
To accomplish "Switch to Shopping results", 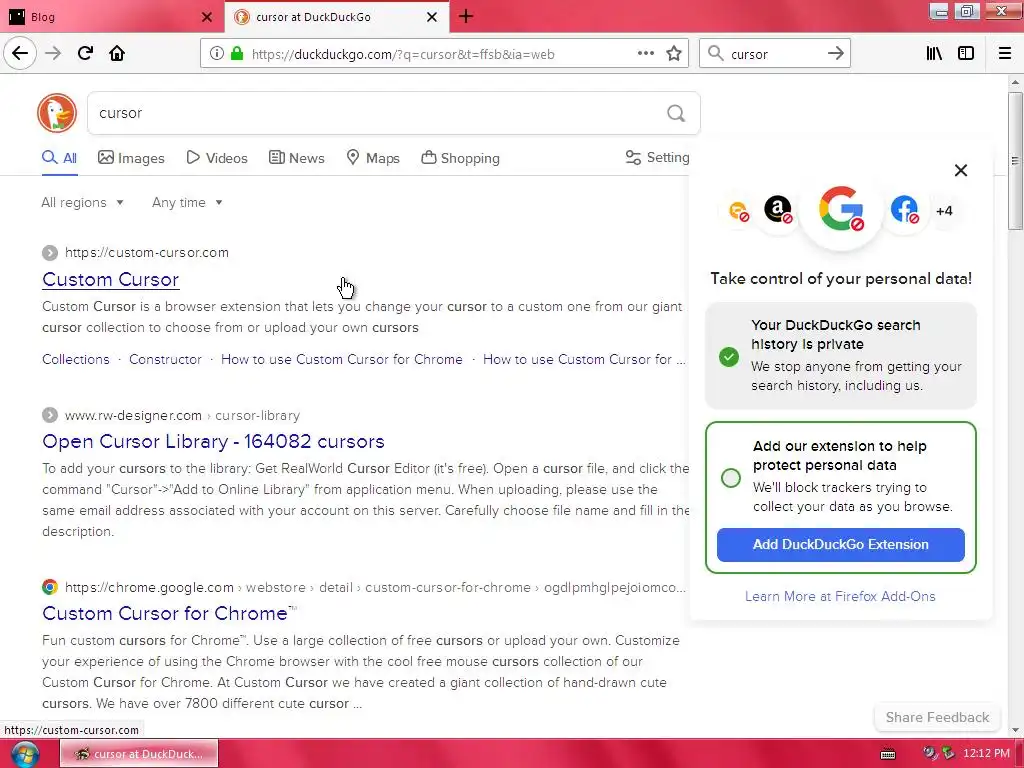I will click(460, 158).
